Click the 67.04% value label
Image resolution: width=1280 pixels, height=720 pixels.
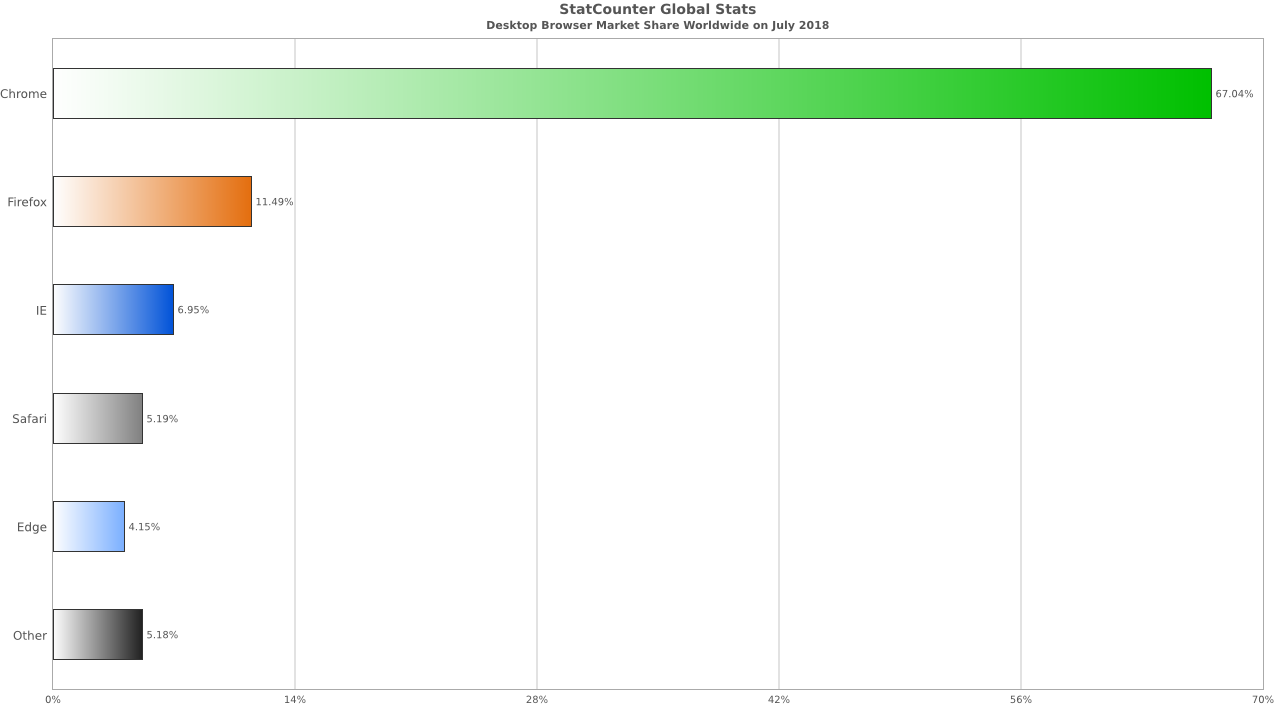(x=1234, y=94)
